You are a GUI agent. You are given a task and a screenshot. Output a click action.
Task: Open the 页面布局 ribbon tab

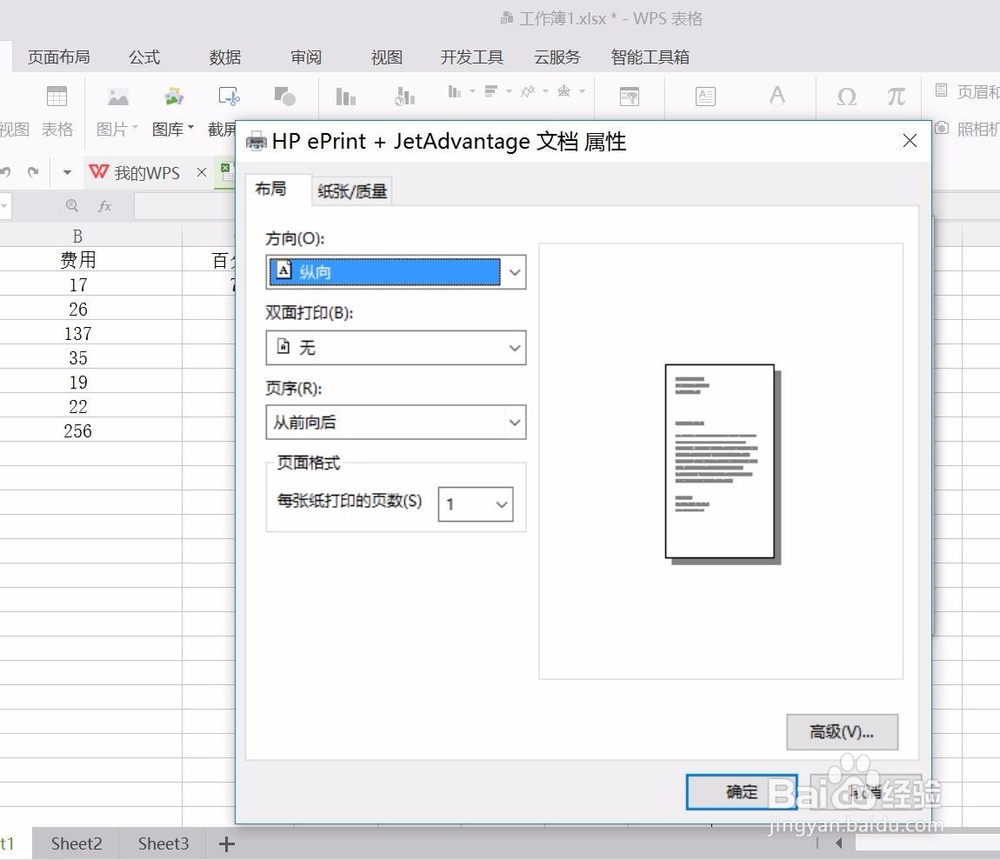point(59,57)
